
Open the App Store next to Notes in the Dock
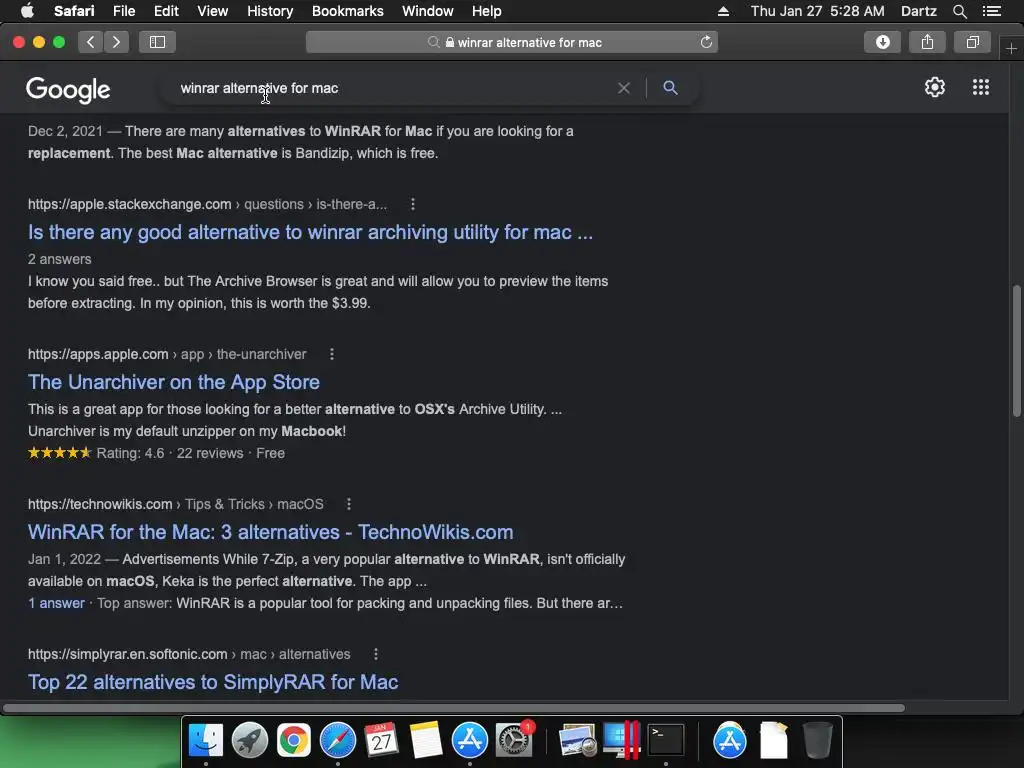pos(470,741)
